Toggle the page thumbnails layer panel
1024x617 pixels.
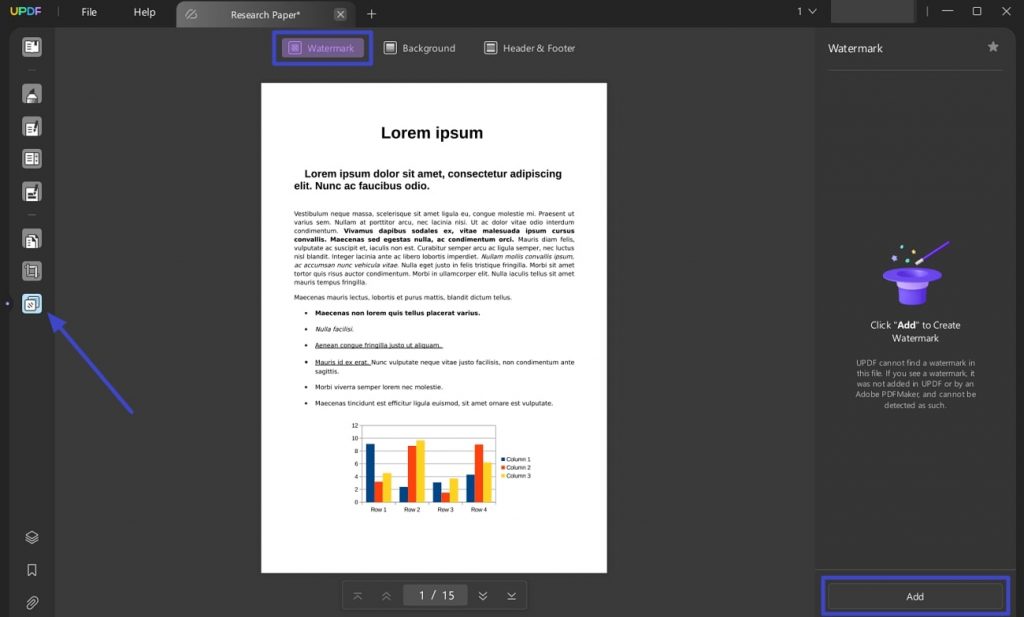point(31,537)
